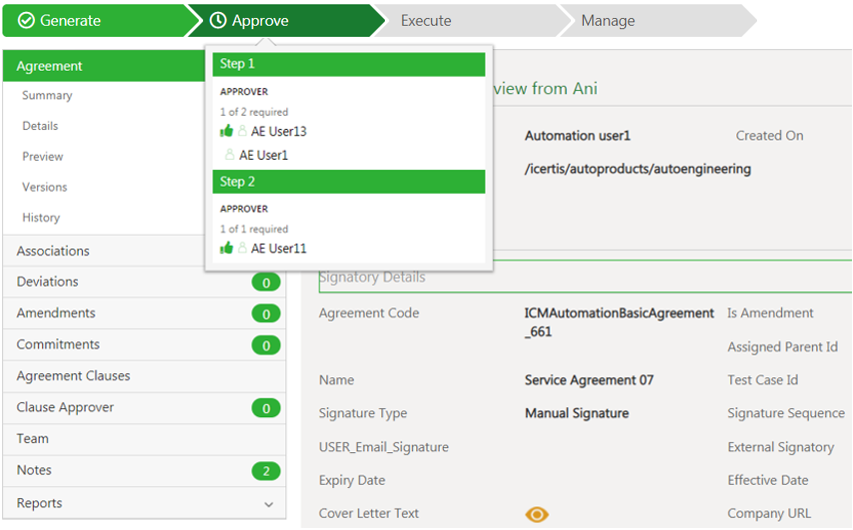Click the clock icon on Approve stage

coord(218,20)
